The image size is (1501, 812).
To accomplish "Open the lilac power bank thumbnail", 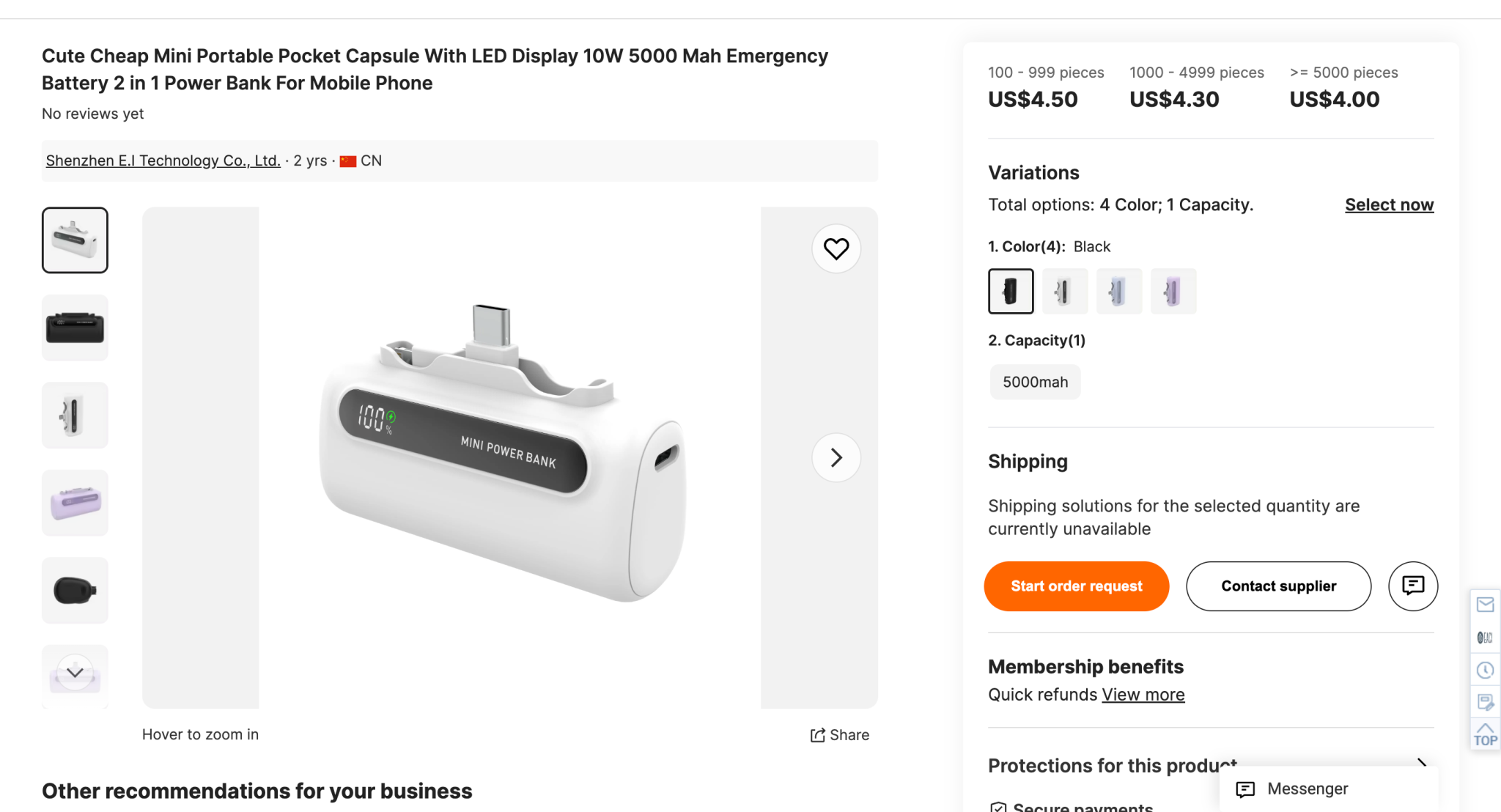I will 75,503.
